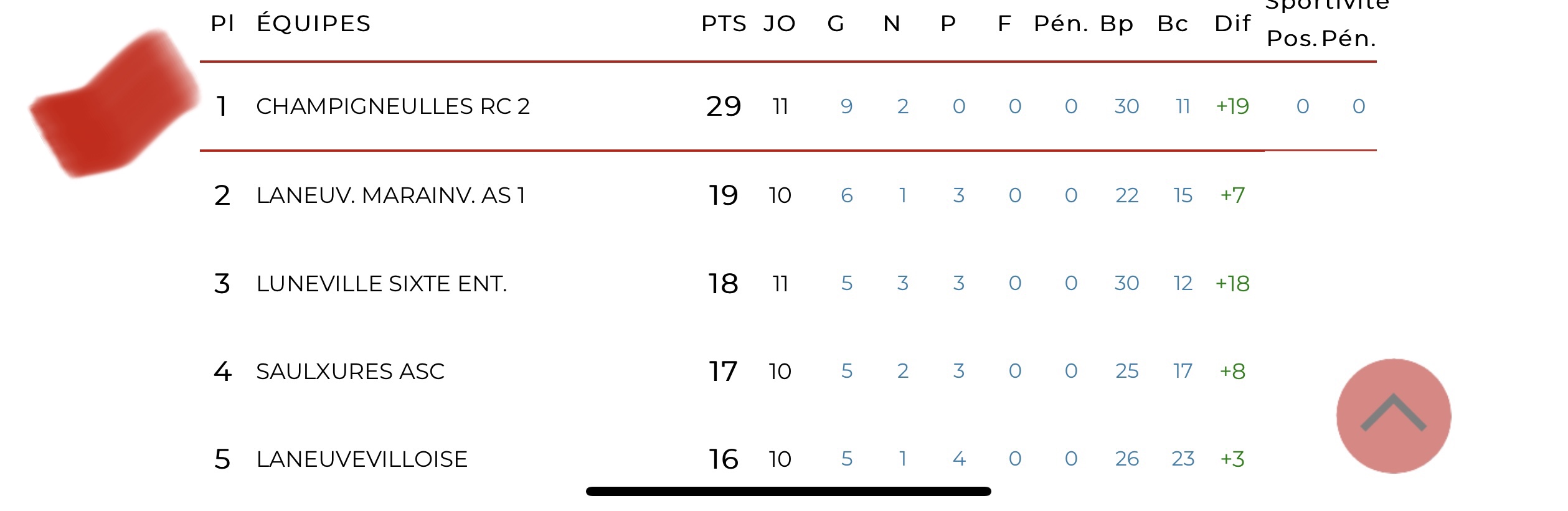Tap the +18 goal difference for Luneville
The height and width of the screenshot is (511, 1568).
[1232, 284]
